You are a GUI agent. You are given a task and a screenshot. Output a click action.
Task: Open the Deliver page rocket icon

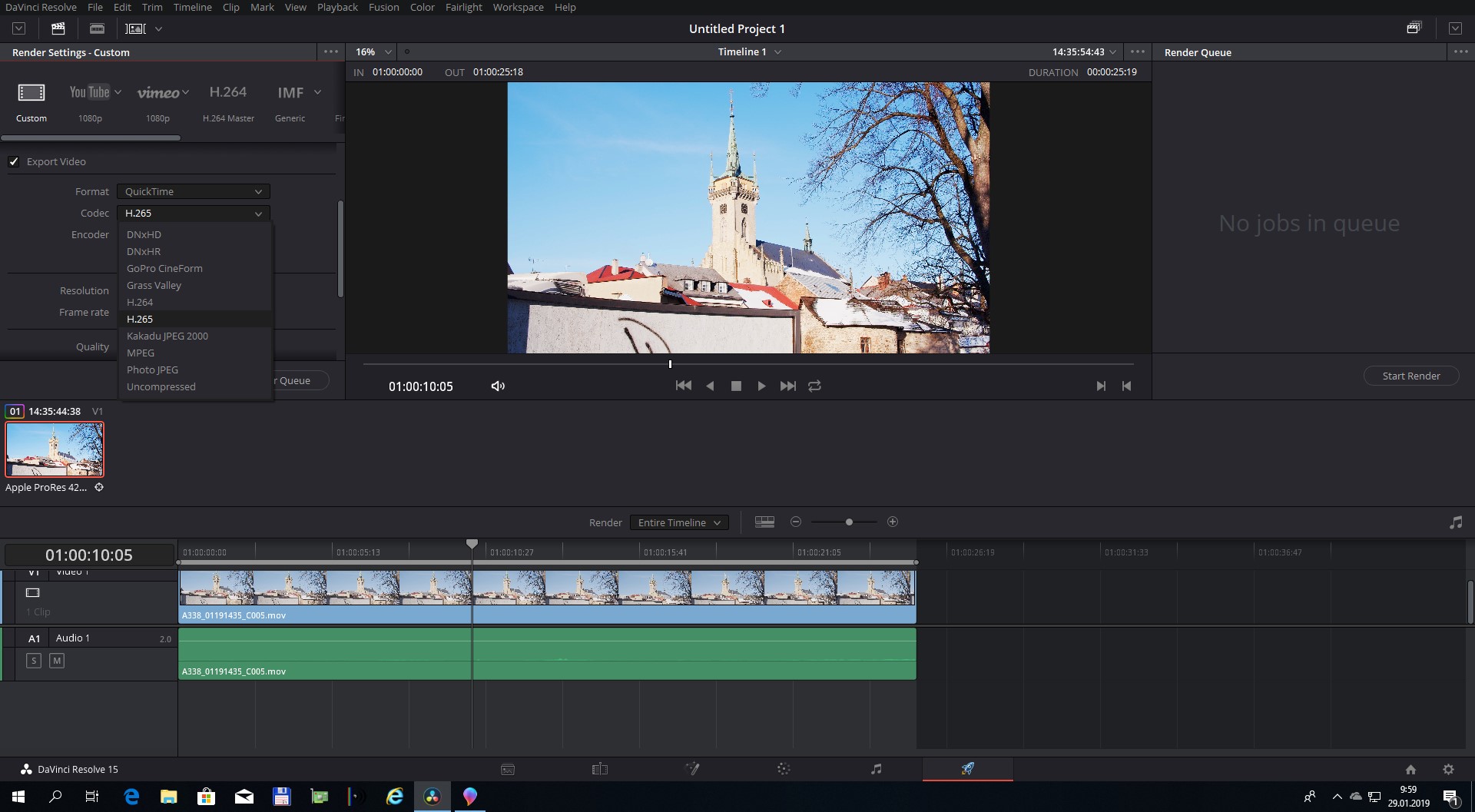pyautogui.click(x=967, y=768)
